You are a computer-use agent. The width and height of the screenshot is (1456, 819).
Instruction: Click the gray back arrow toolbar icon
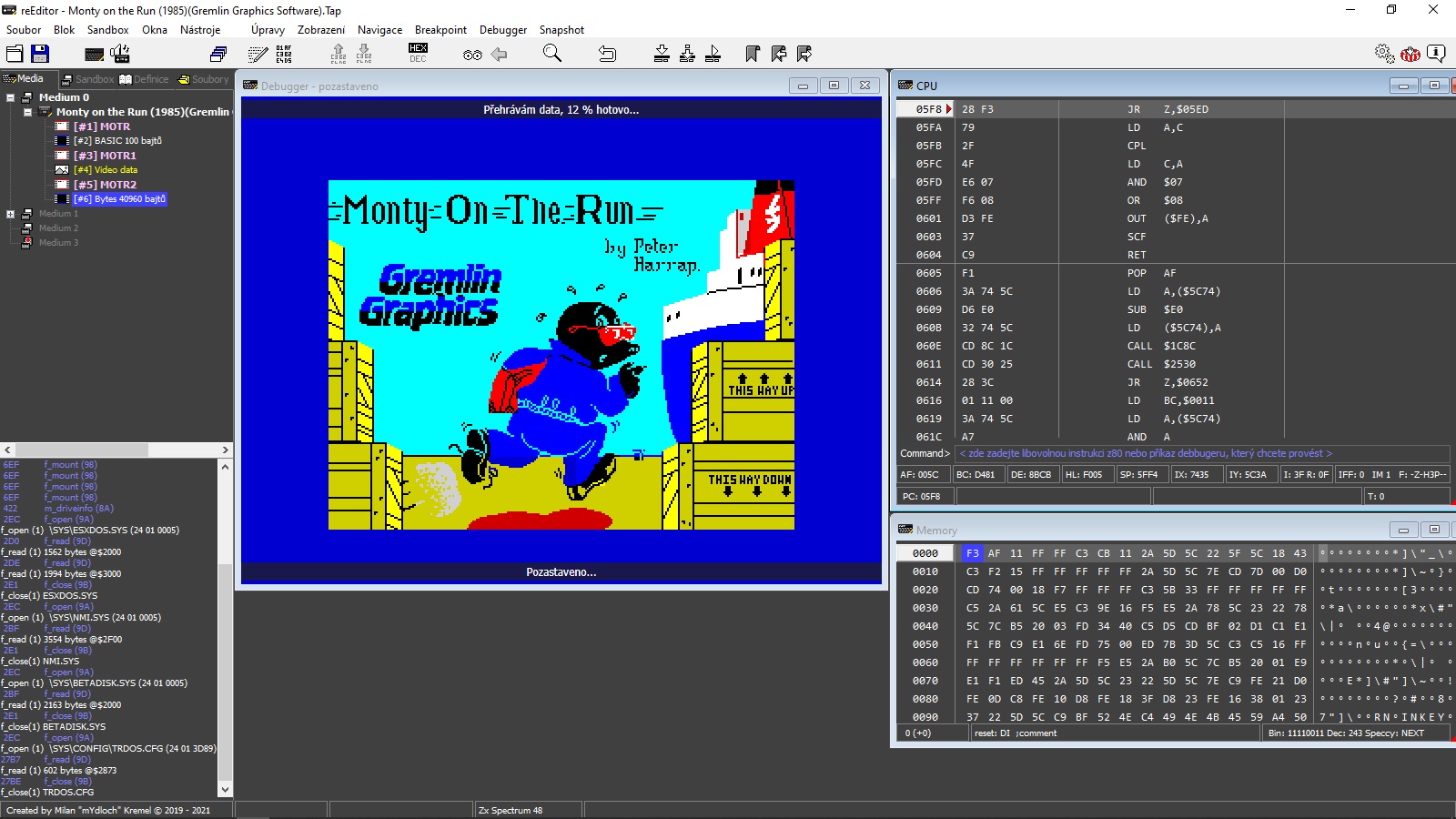pyautogui.click(x=499, y=55)
